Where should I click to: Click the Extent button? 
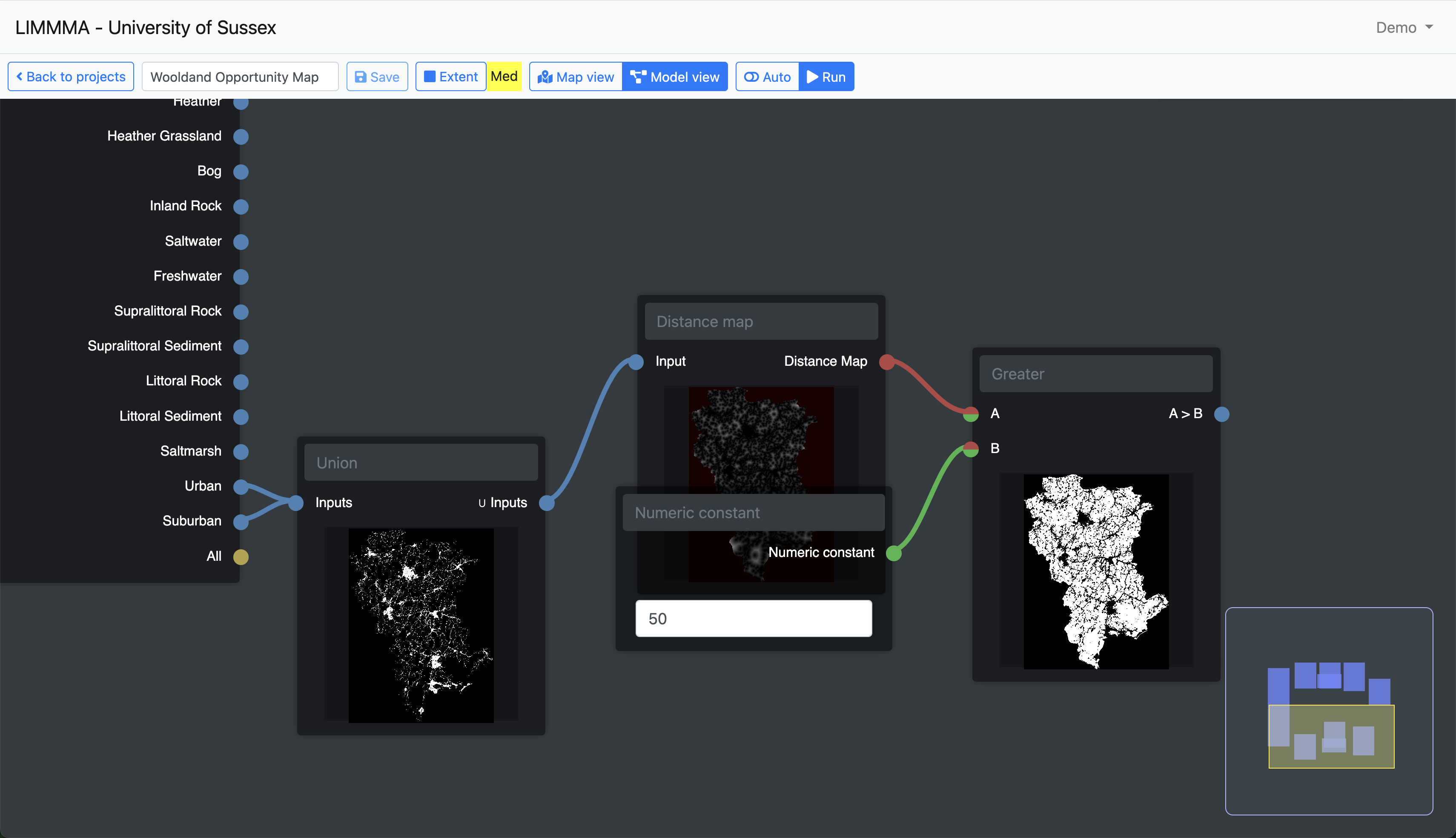451,77
